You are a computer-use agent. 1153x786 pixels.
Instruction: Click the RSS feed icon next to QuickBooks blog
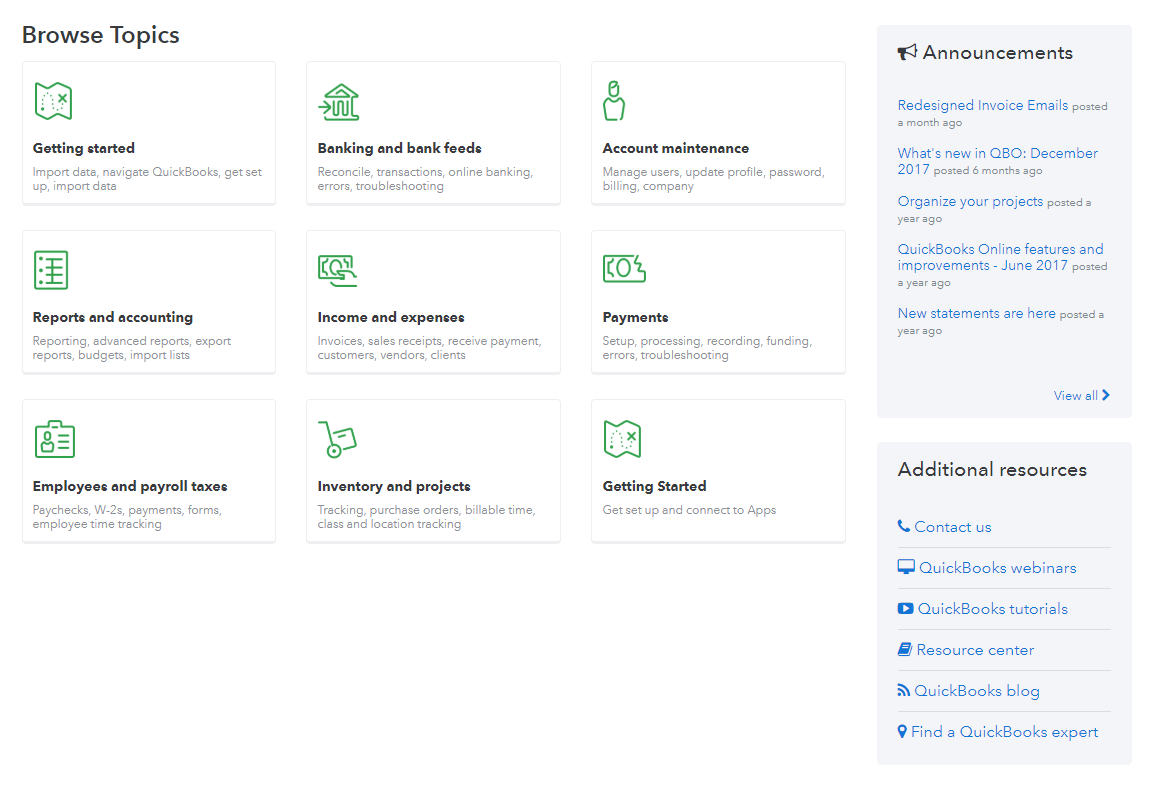pos(904,690)
